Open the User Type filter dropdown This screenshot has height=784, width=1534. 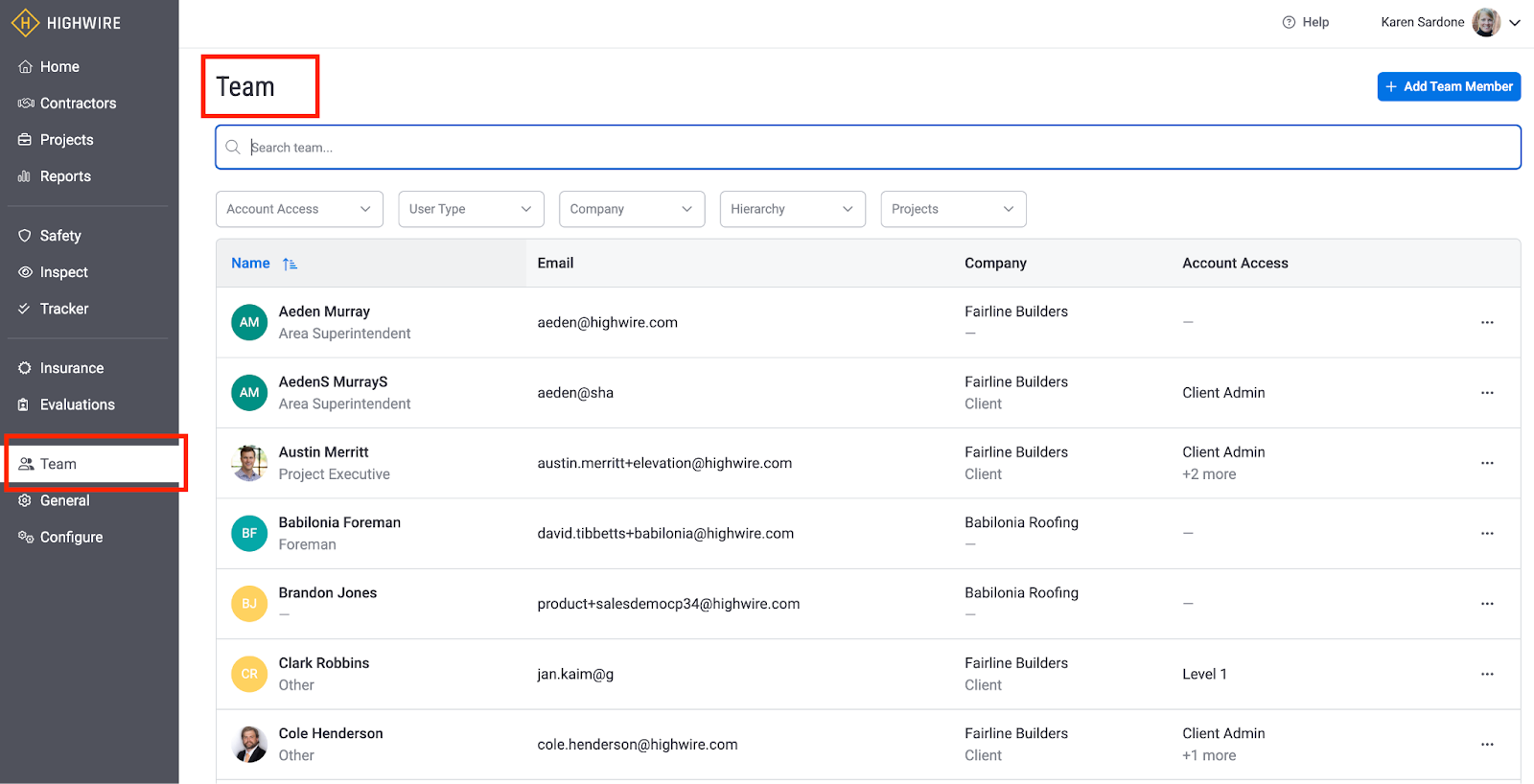point(471,209)
